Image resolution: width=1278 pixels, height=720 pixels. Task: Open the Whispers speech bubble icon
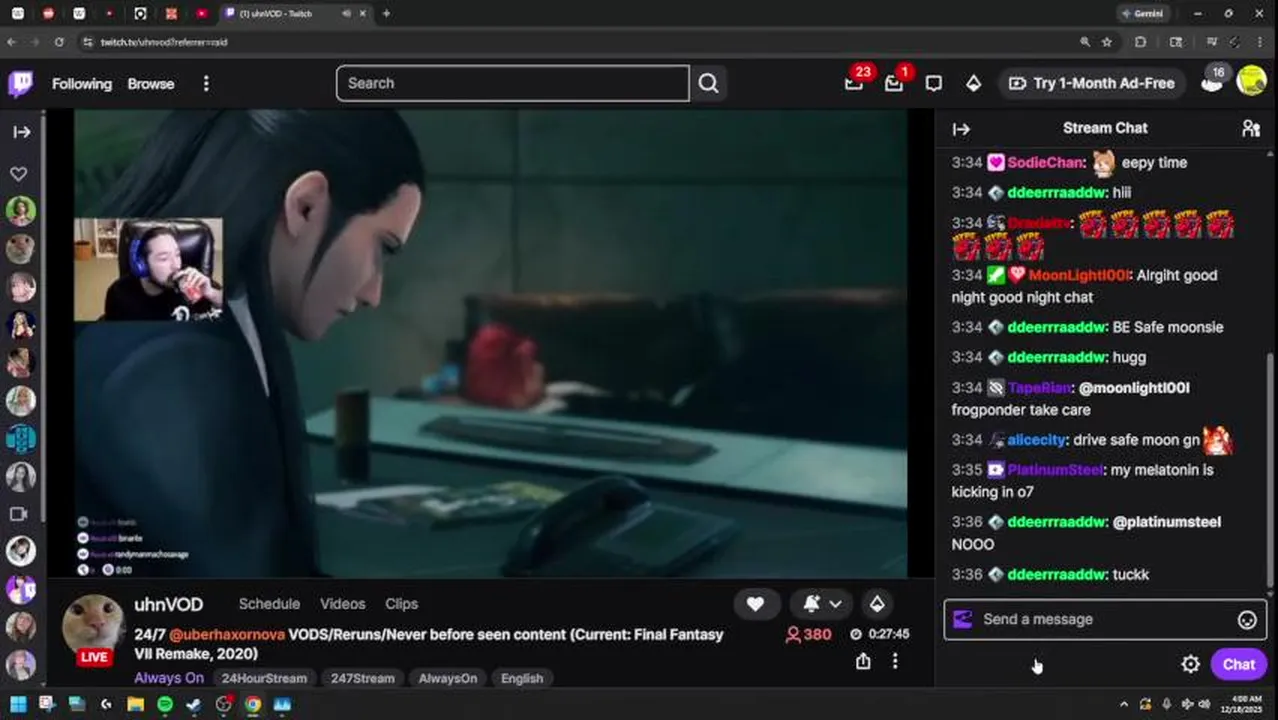coord(934,84)
